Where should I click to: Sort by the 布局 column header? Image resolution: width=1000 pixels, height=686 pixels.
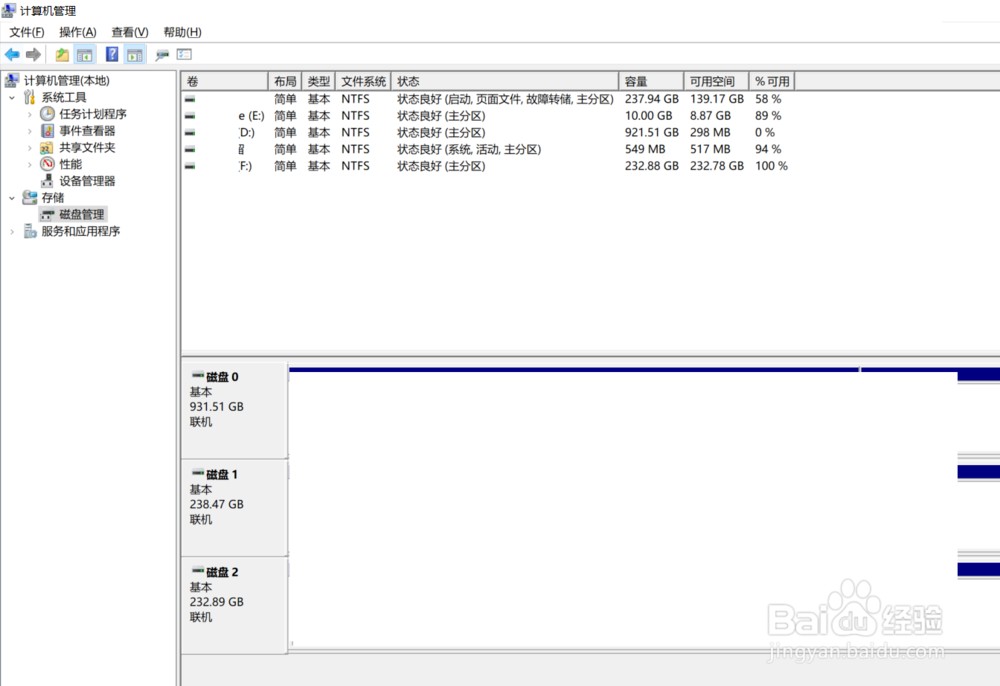[285, 82]
